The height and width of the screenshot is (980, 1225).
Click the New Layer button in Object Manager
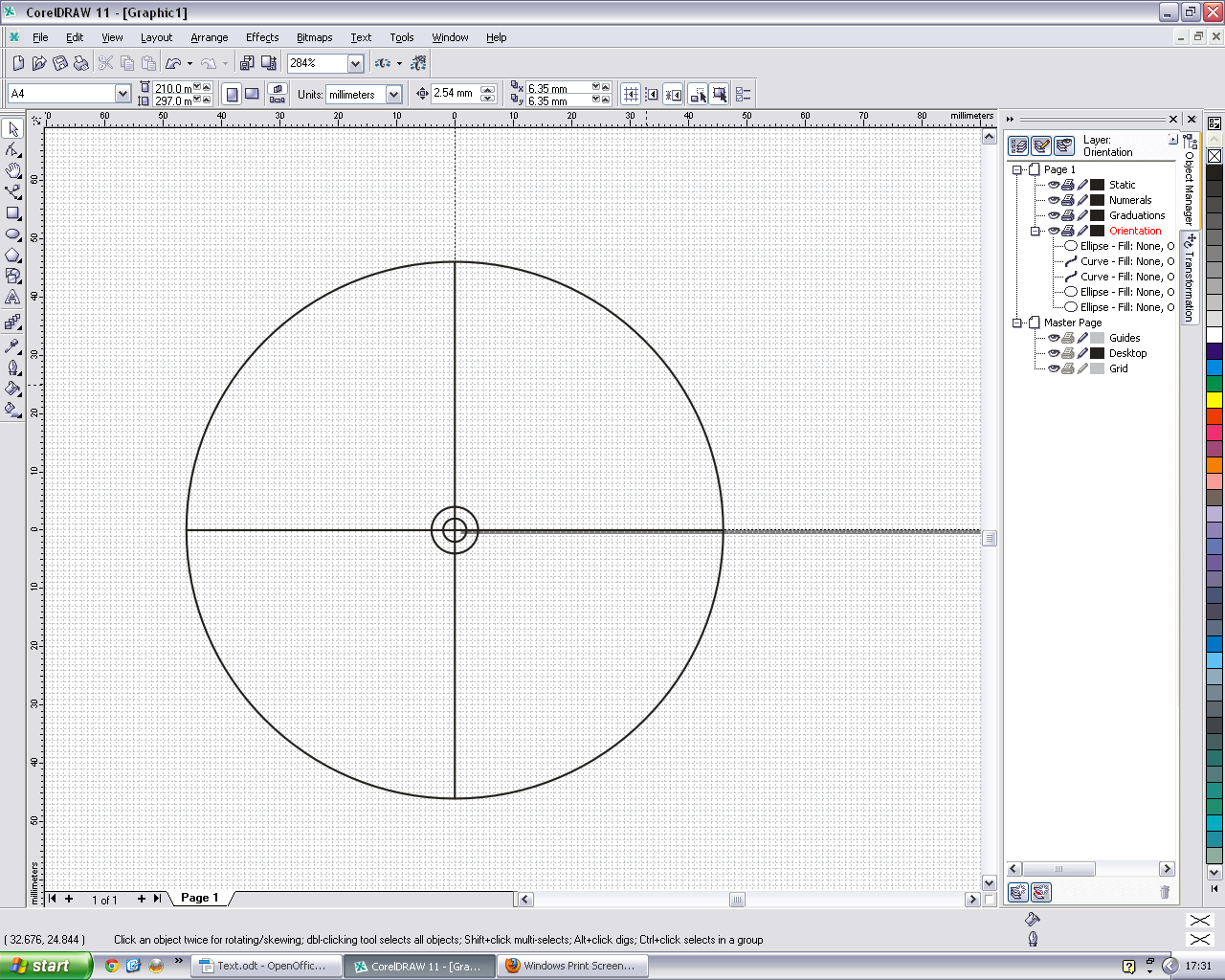click(1017, 892)
